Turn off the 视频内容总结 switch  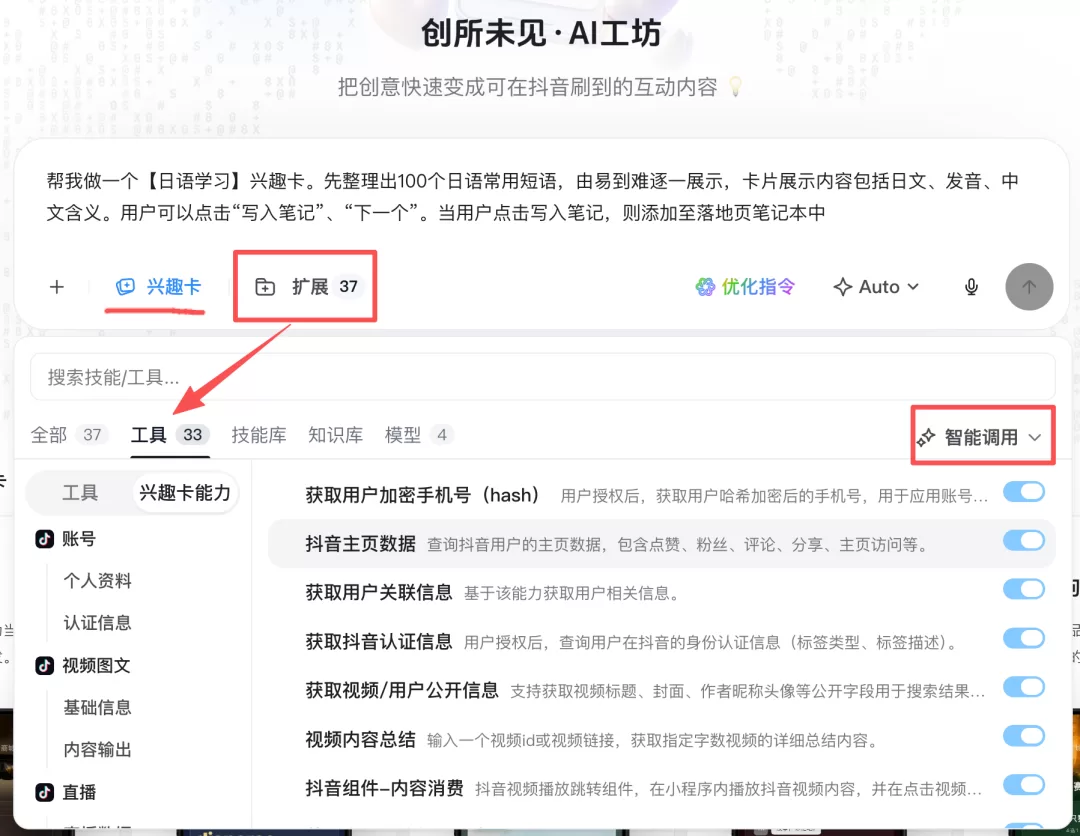[1024, 736]
